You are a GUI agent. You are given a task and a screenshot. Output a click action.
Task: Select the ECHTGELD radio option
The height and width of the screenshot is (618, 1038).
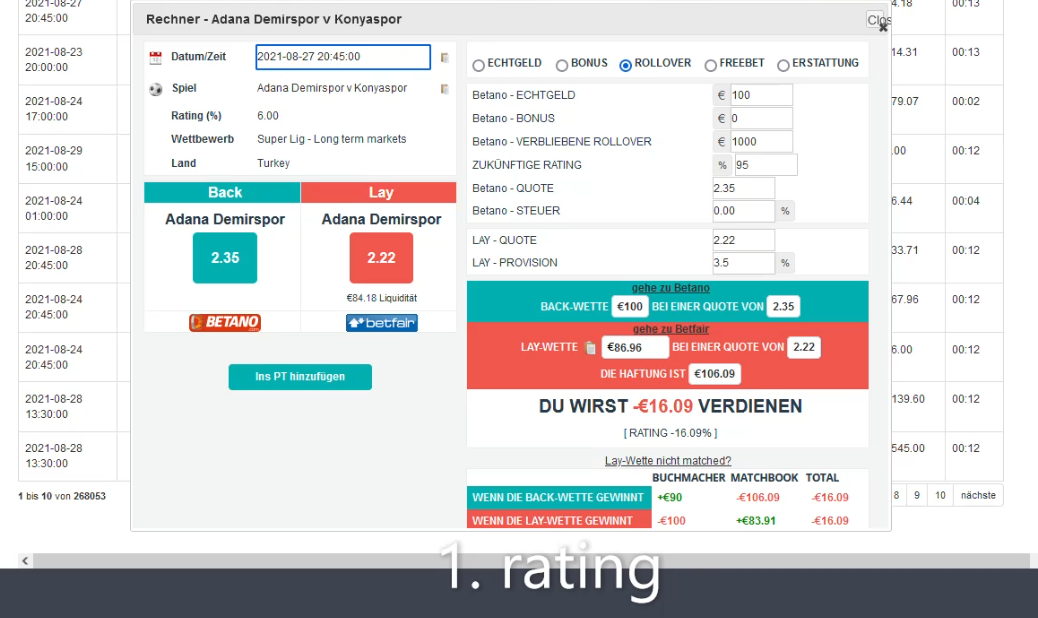click(479, 65)
